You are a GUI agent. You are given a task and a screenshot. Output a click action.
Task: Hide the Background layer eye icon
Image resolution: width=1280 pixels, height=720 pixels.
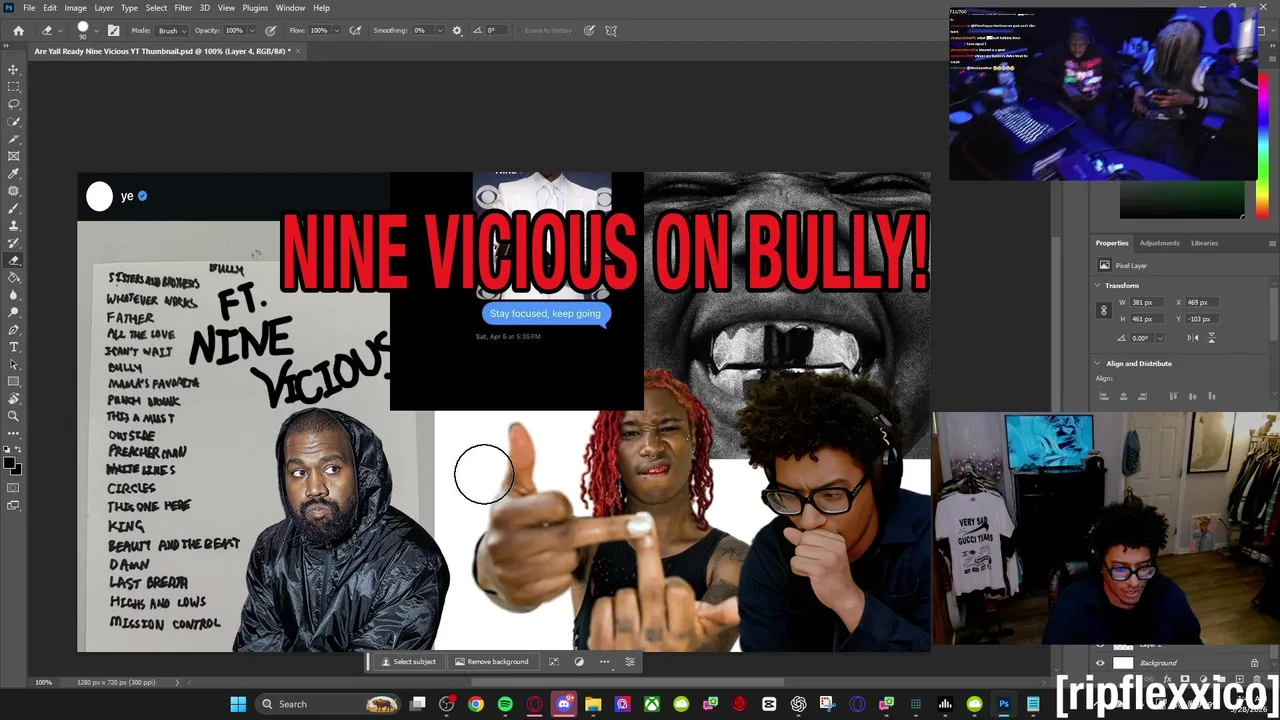tap(1101, 663)
